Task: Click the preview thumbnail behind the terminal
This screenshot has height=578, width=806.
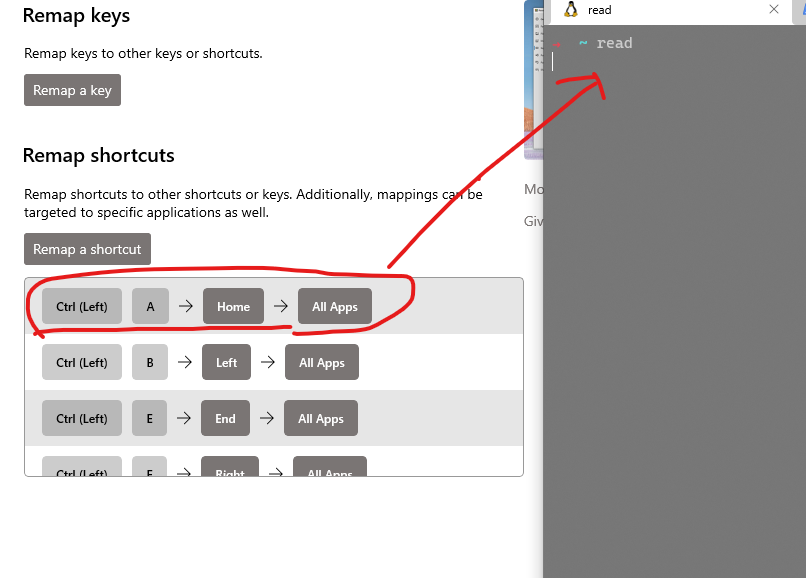Action: coord(533,82)
